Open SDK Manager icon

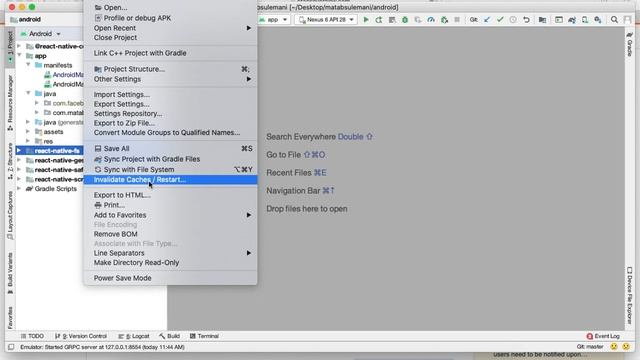pyautogui.click(x=598, y=20)
